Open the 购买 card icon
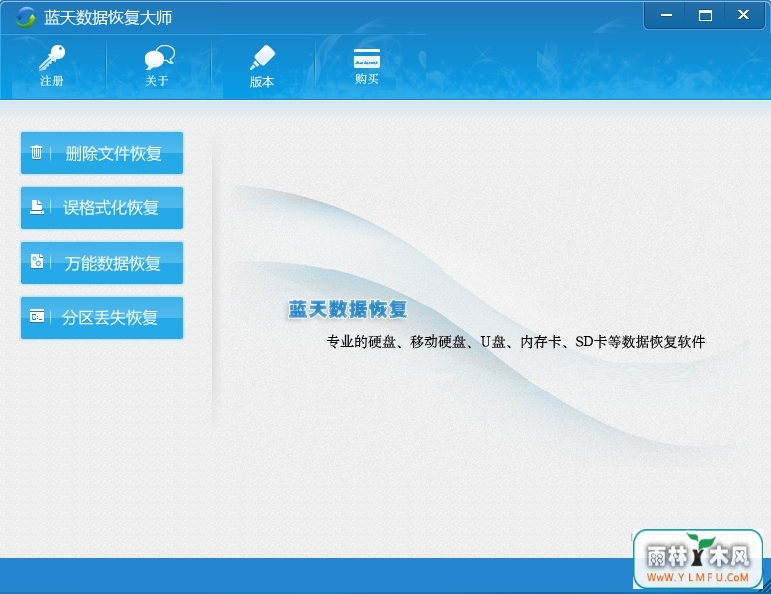 coord(367,59)
